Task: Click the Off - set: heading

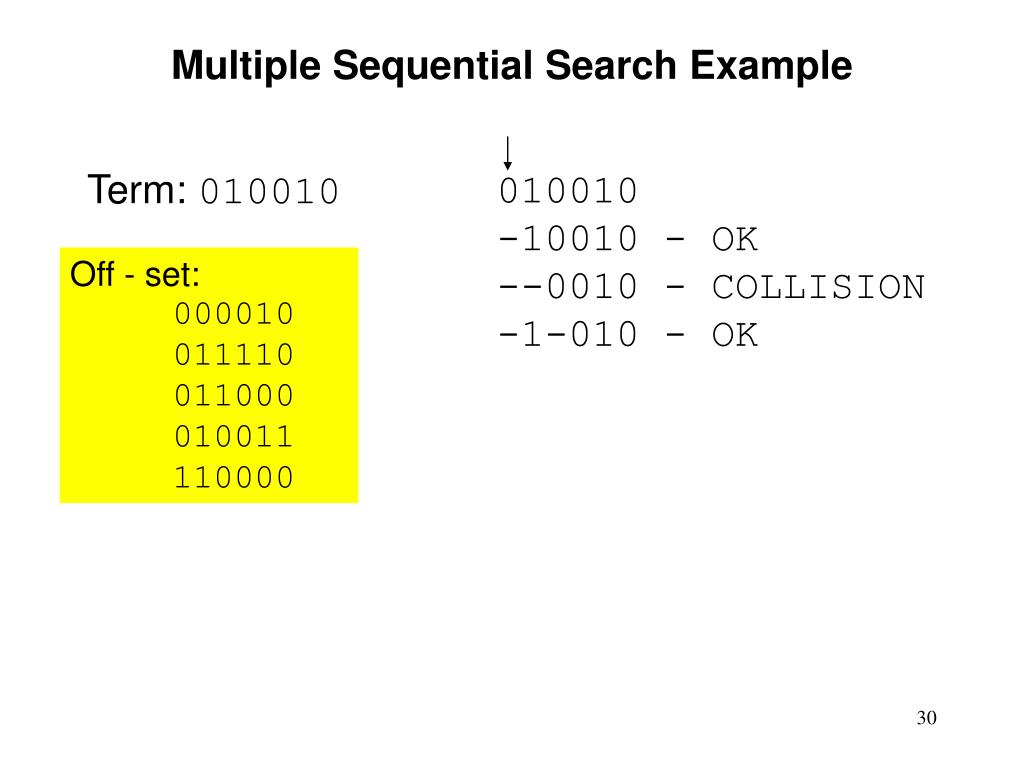Action: [x=135, y=275]
